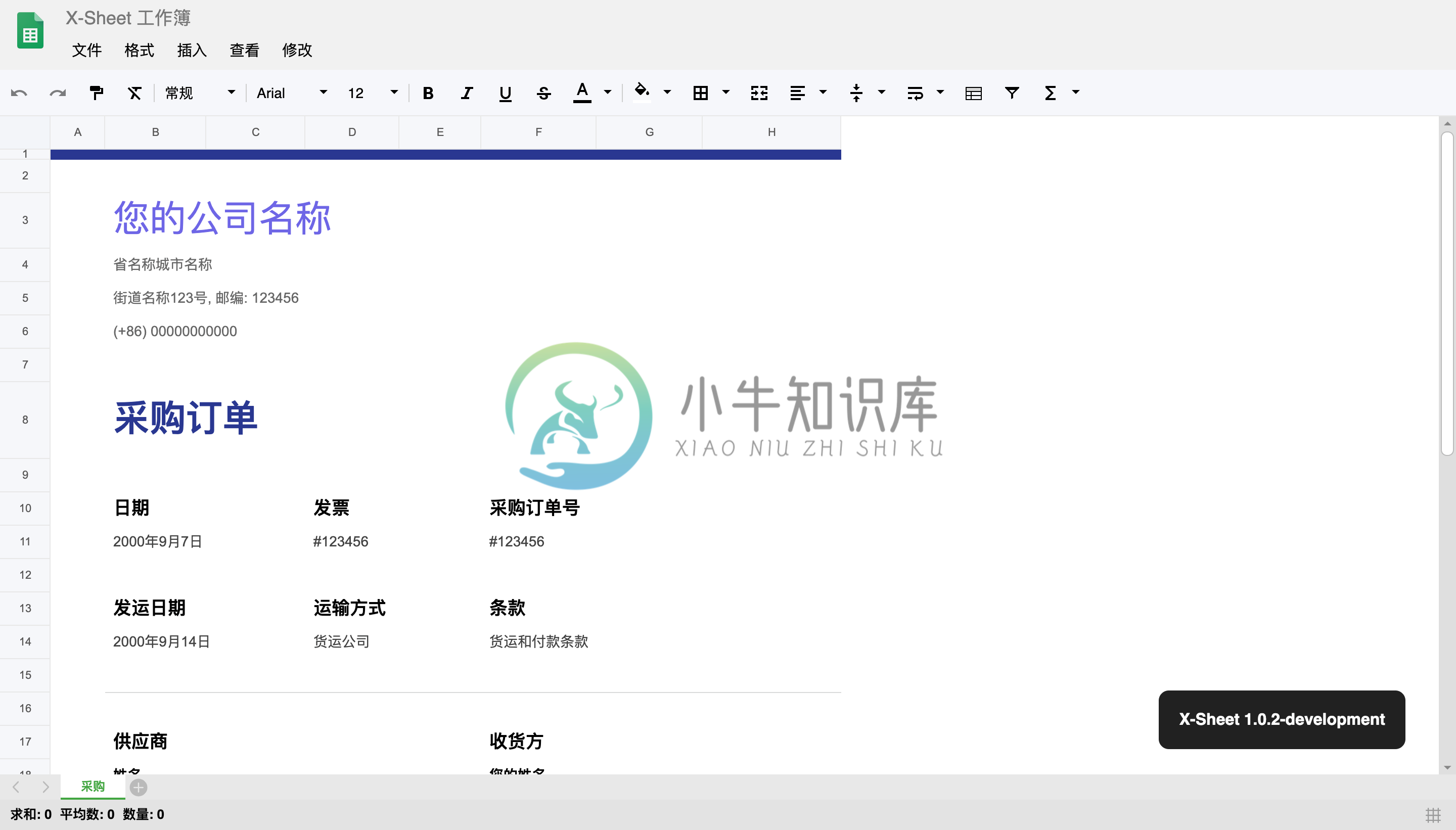Select the cell 货运公司
Screen dimensions: 1456x830
point(341,642)
